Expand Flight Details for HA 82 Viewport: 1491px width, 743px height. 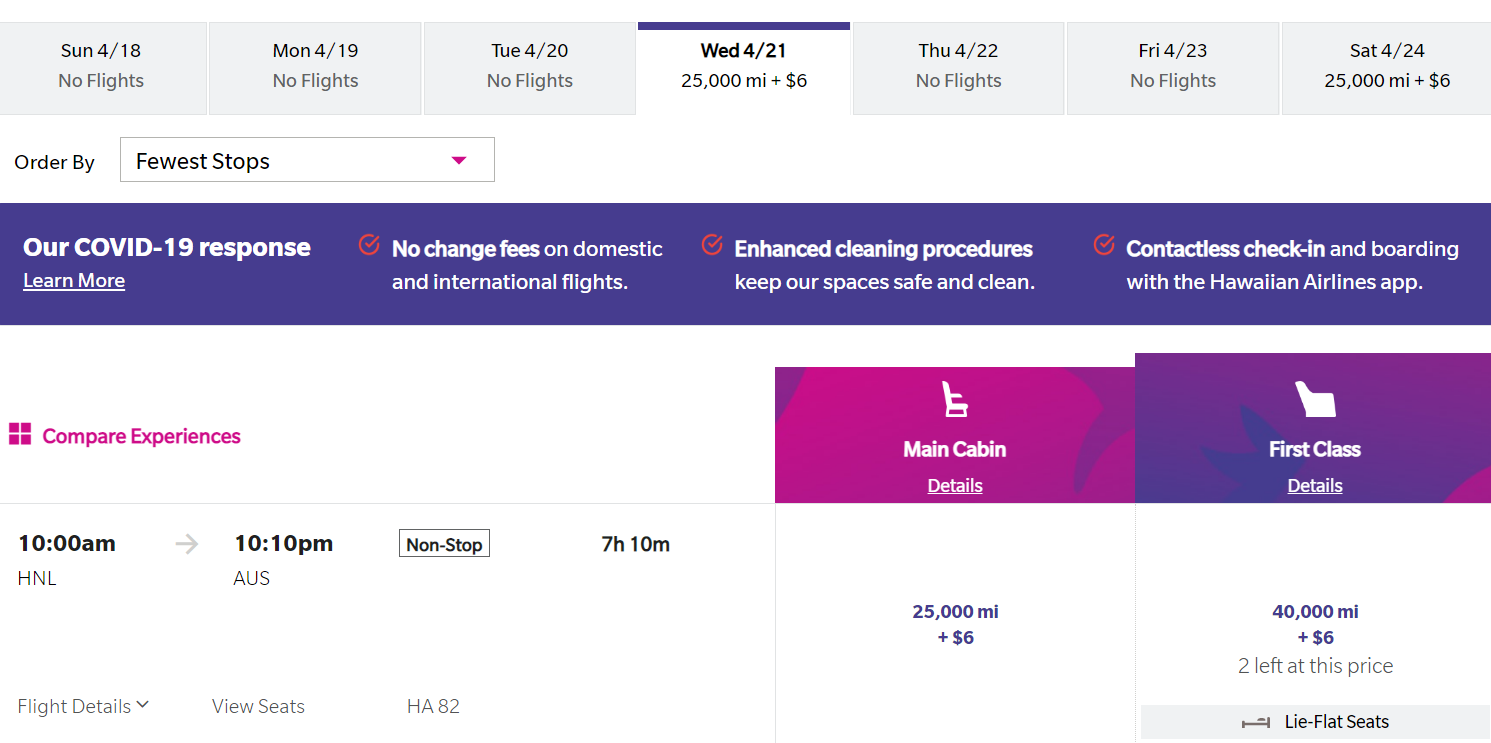[x=83, y=706]
